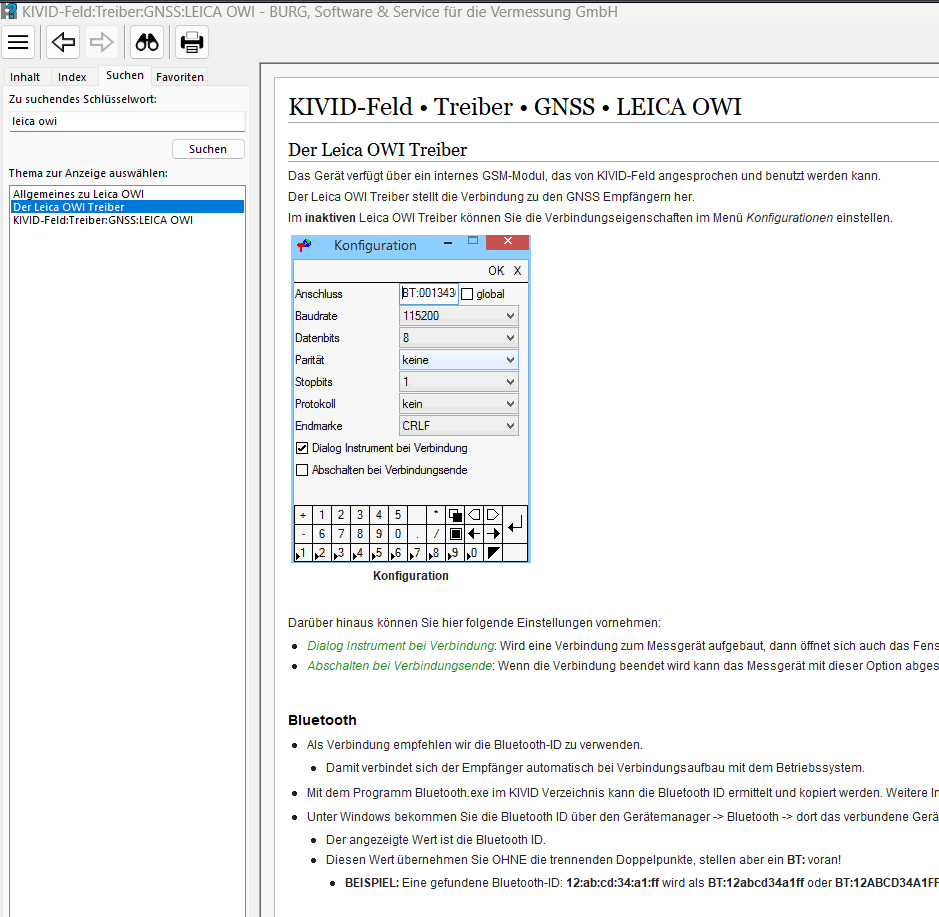The height and width of the screenshot is (917, 939).
Task: Click the app icon in the title bar
Action: click(x=9, y=12)
